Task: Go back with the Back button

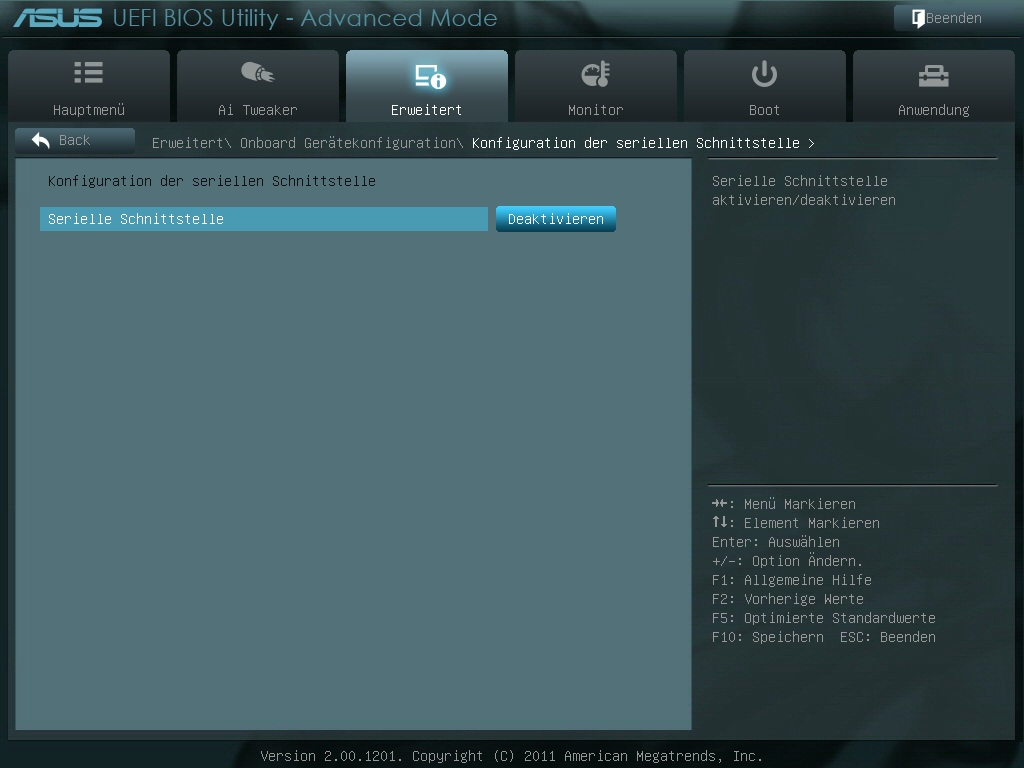Action: coord(74,140)
